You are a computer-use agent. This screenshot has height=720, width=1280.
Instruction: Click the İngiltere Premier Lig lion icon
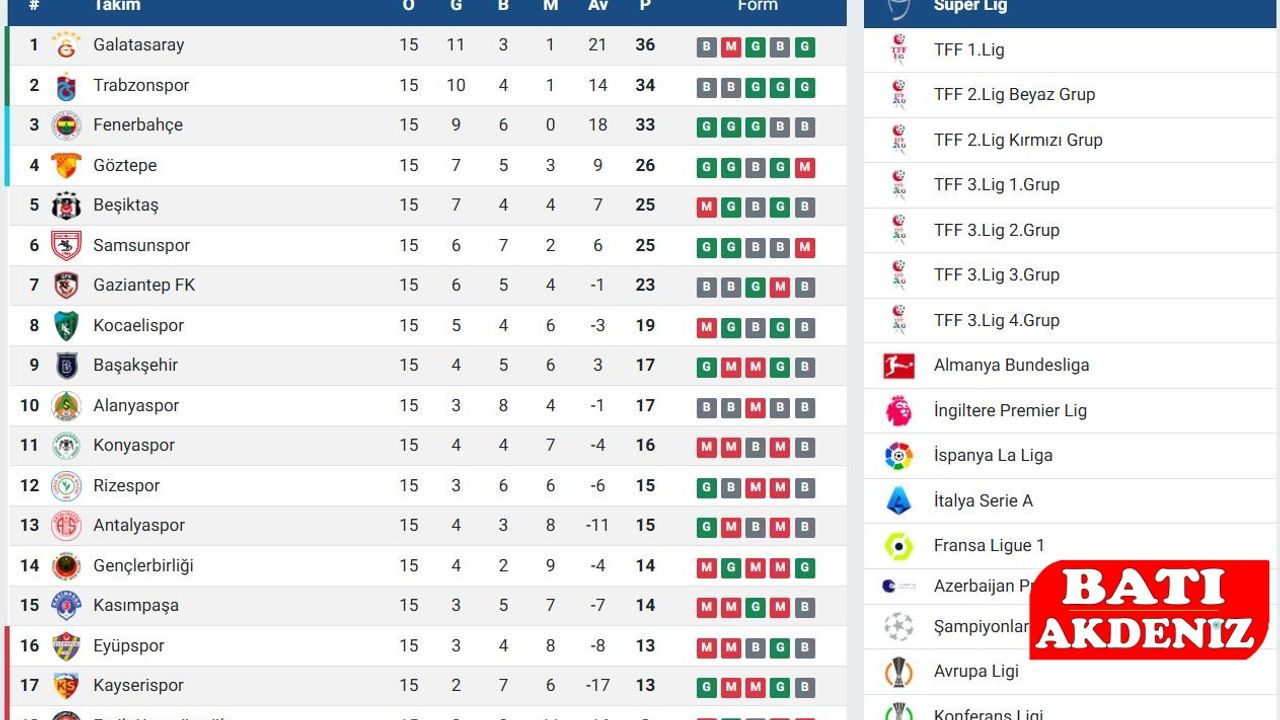(899, 411)
